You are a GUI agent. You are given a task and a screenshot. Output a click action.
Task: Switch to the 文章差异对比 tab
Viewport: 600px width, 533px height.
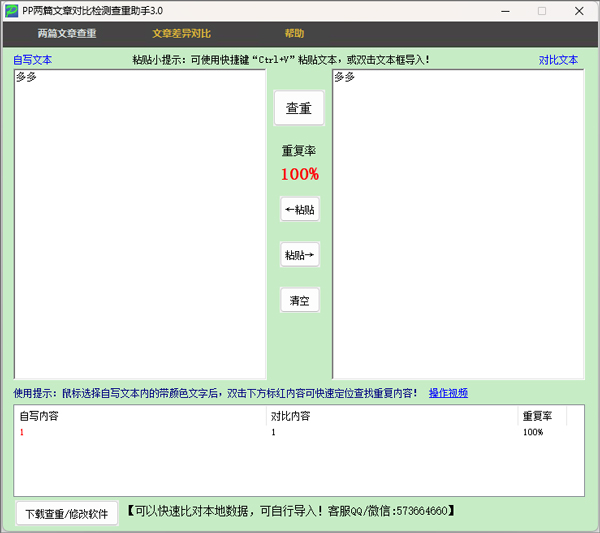(181, 34)
